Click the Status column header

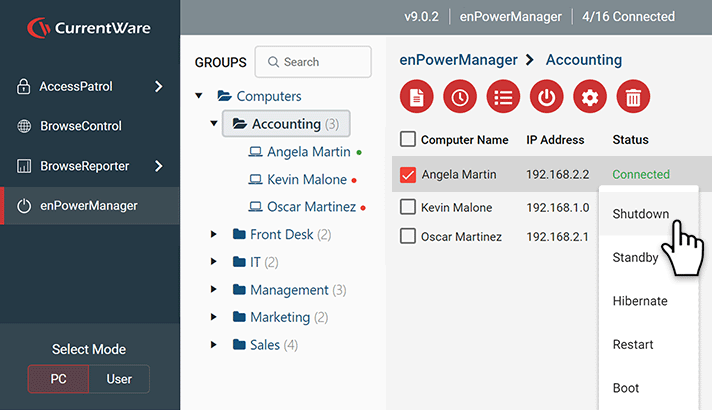click(630, 139)
